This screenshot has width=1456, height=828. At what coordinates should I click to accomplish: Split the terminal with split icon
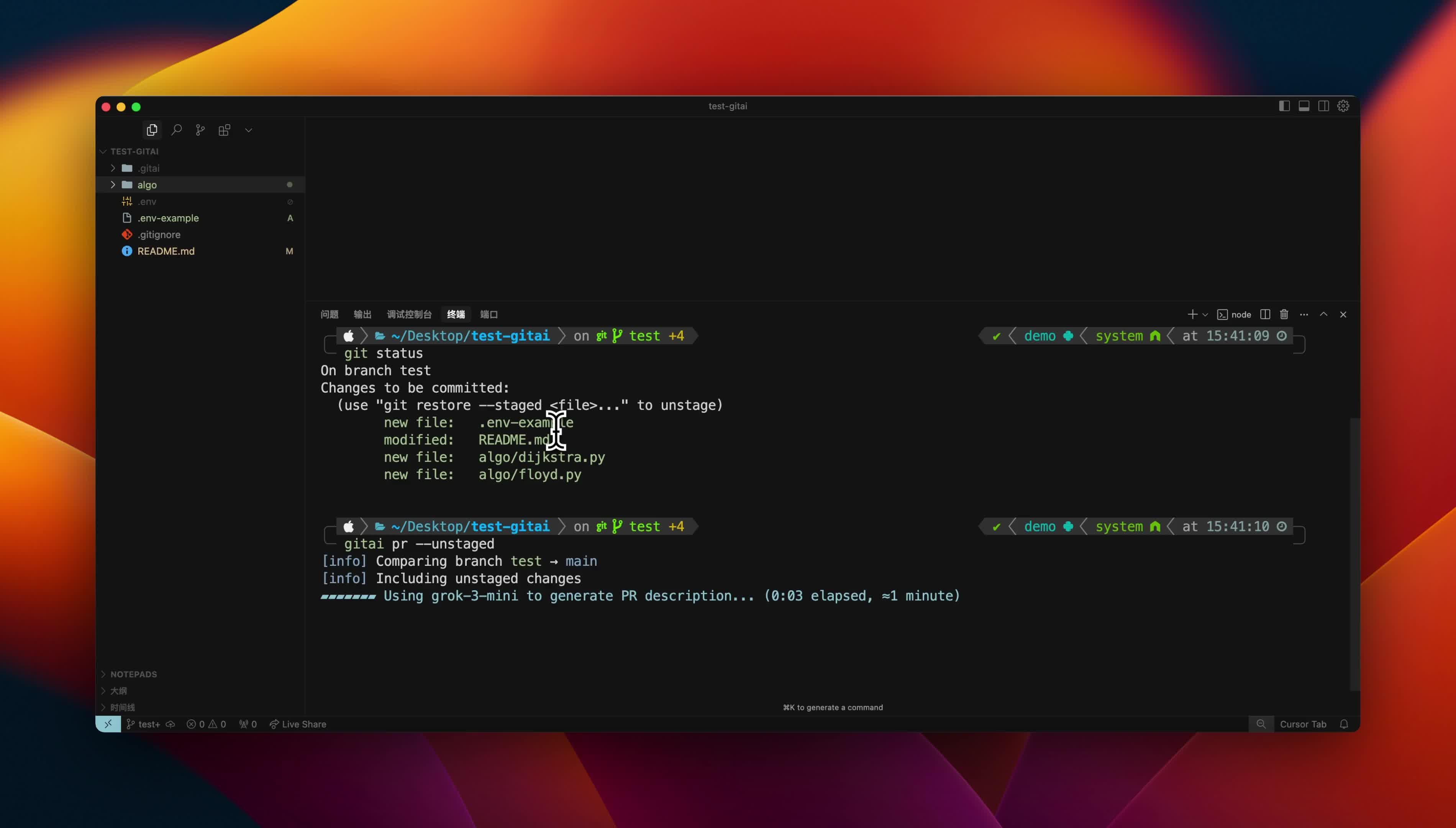1265,314
